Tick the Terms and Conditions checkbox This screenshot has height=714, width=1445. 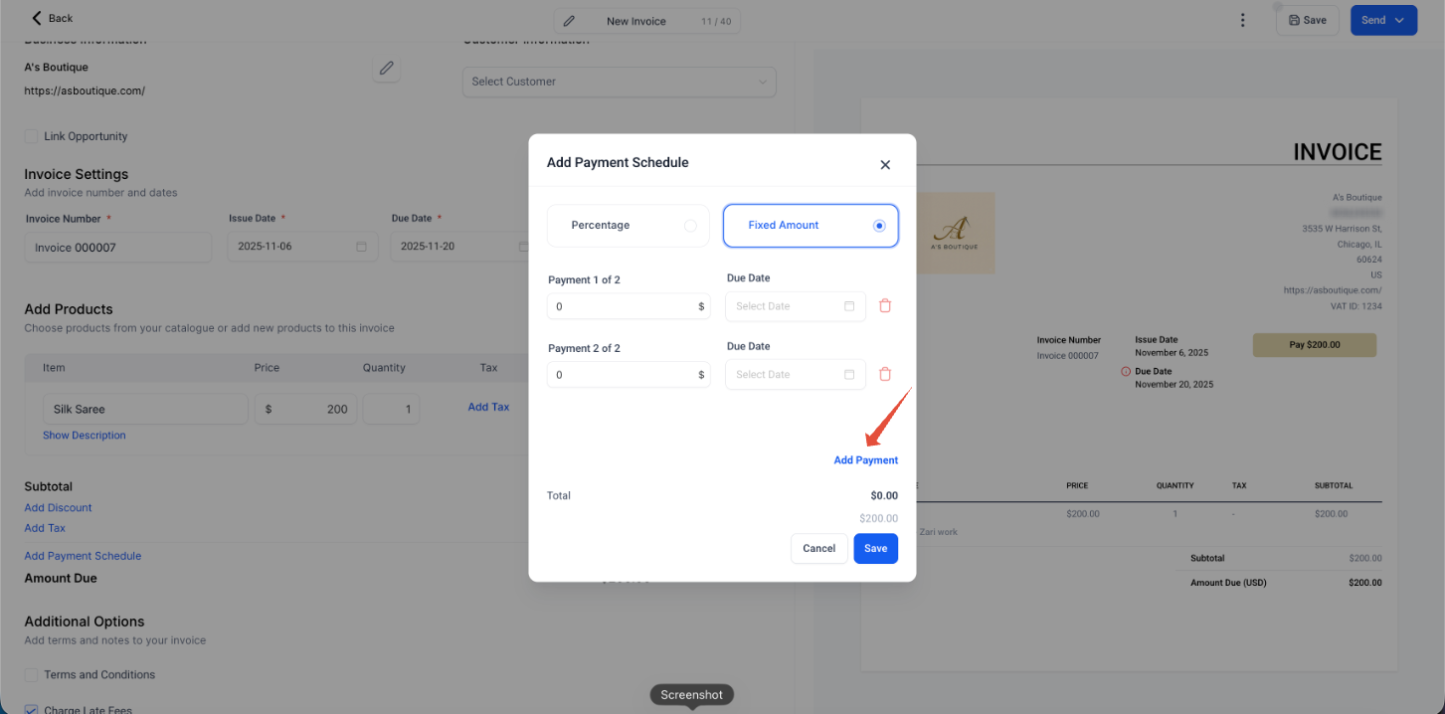31,674
